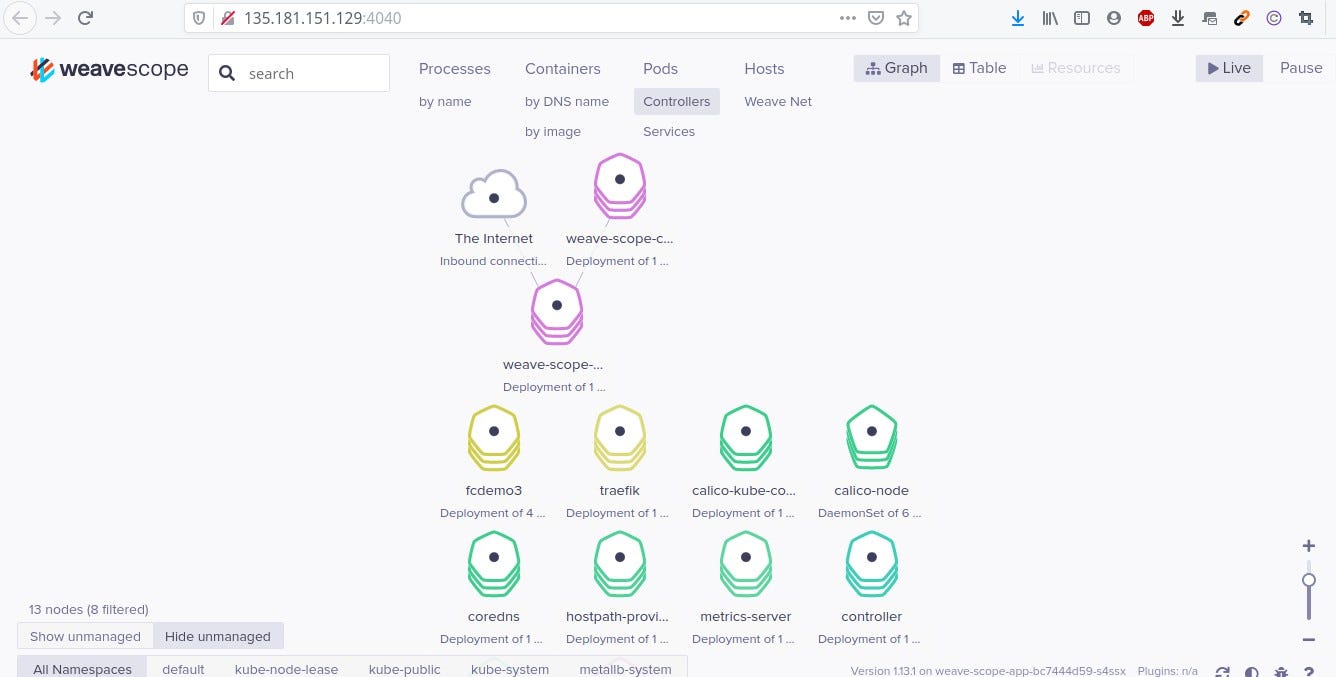Open the account profile icon in toolbar
1336x677 pixels.
point(1114,17)
